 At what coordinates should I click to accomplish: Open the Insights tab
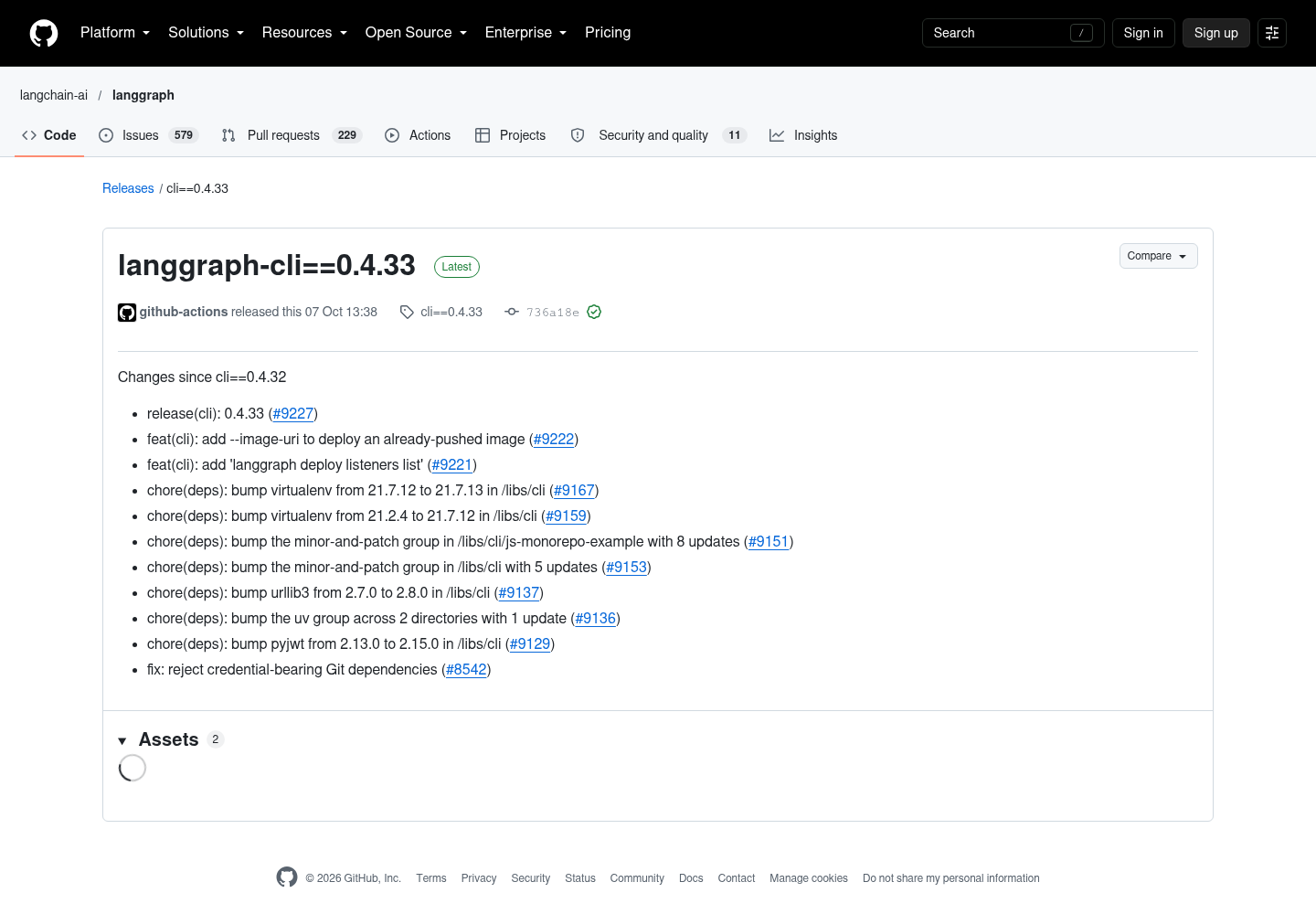[803, 135]
